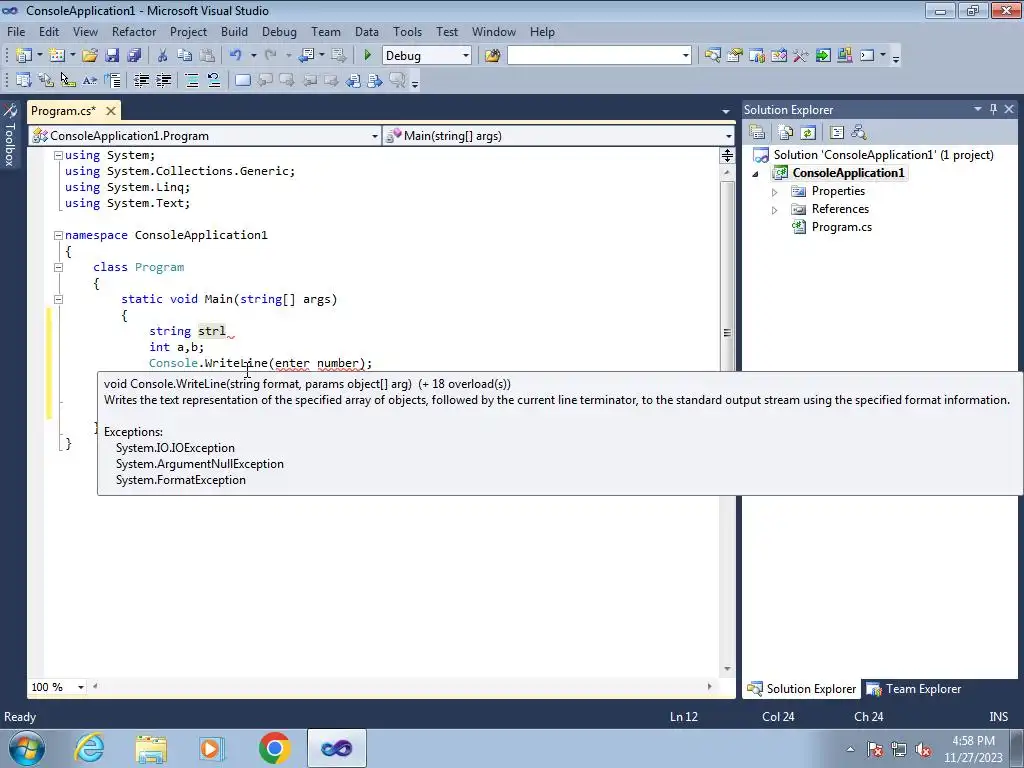Image resolution: width=1024 pixels, height=768 pixels.
Task: Click the Display Quick Info icon
Action: pyautogui.click(x=68, y=80)
